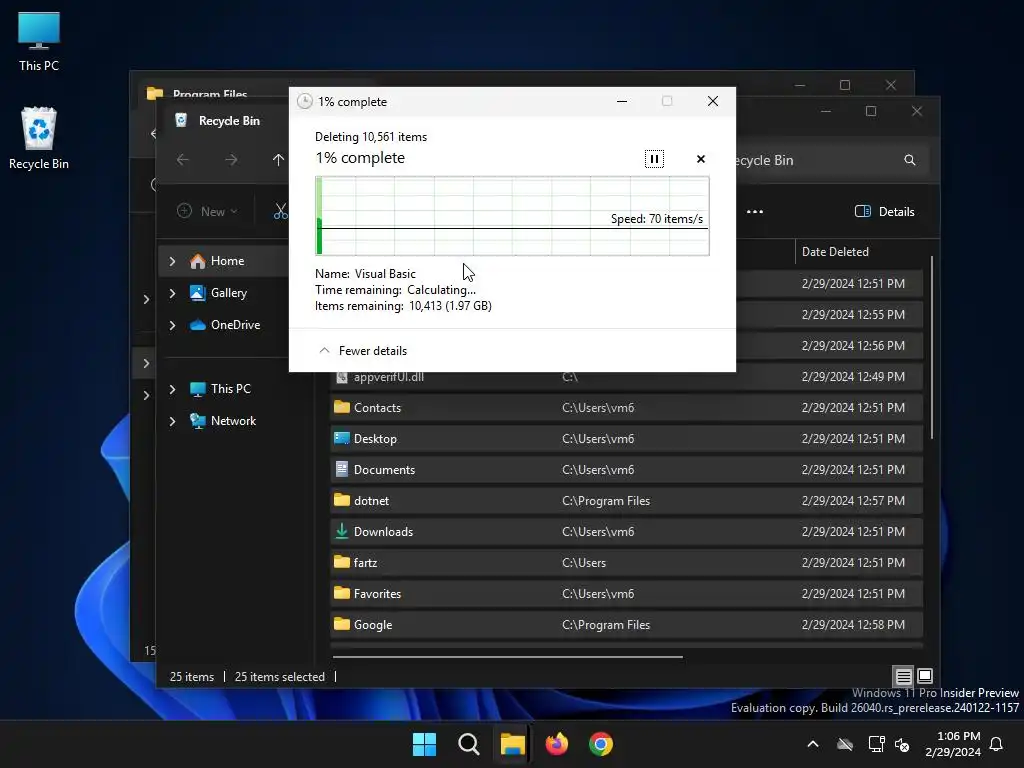The width and height of the screenshot is (1024, 768).
Task: Cancel the delete operation with the small X
Action: (701, 159)
